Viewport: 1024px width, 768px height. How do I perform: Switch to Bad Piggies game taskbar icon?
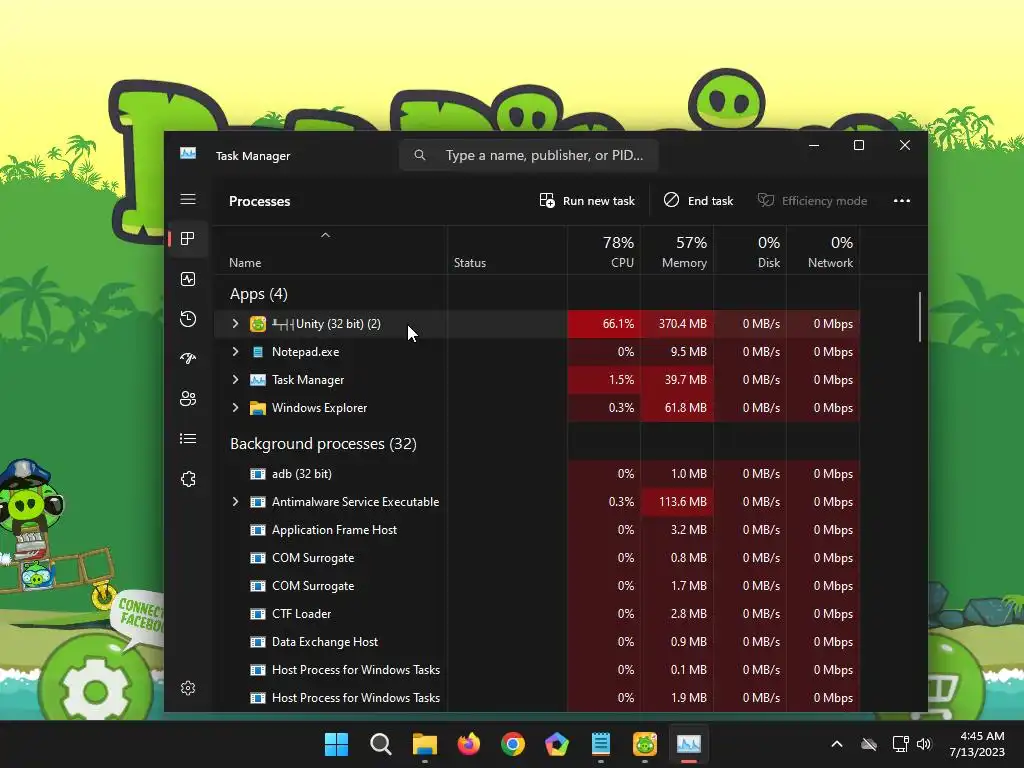click(x=645, y=744)
